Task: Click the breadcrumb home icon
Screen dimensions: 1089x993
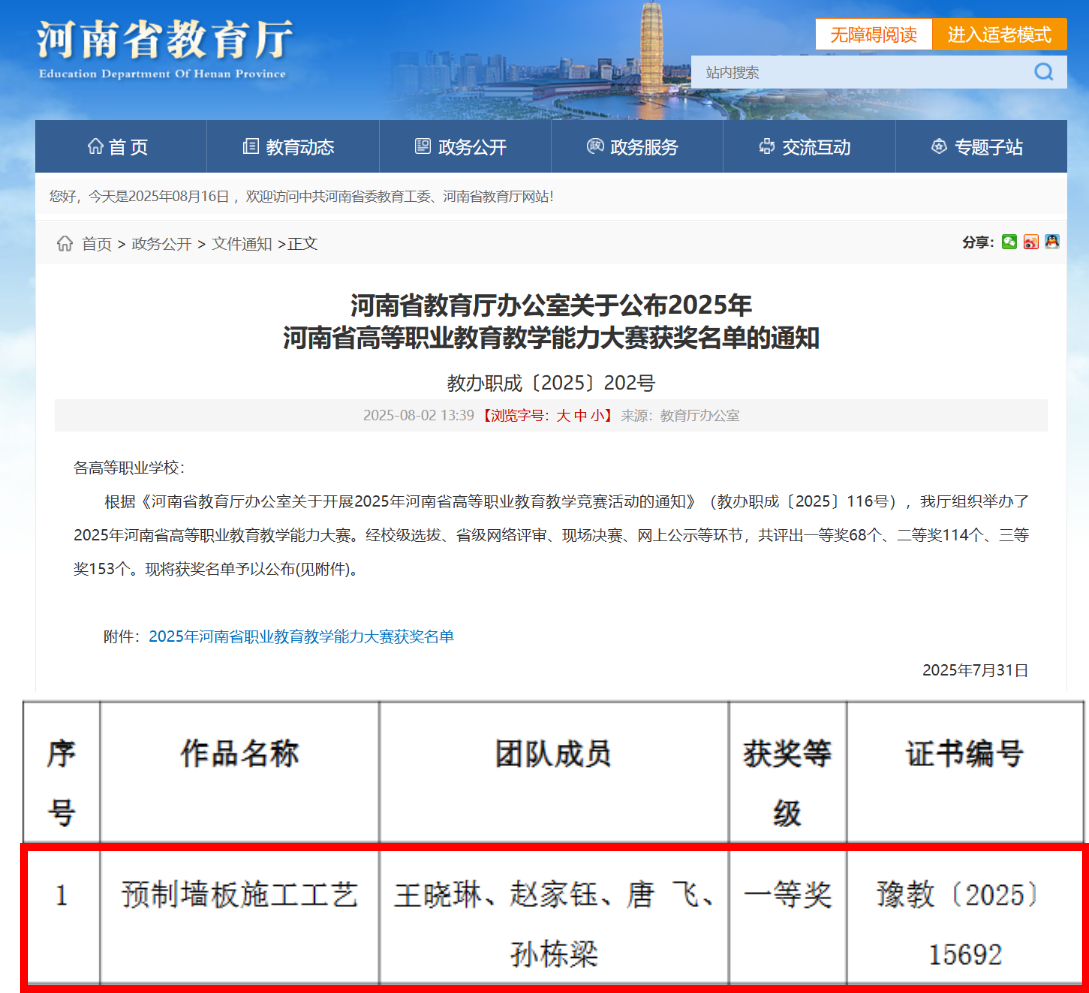Action: pyautogui.click(x=65, y=244)
